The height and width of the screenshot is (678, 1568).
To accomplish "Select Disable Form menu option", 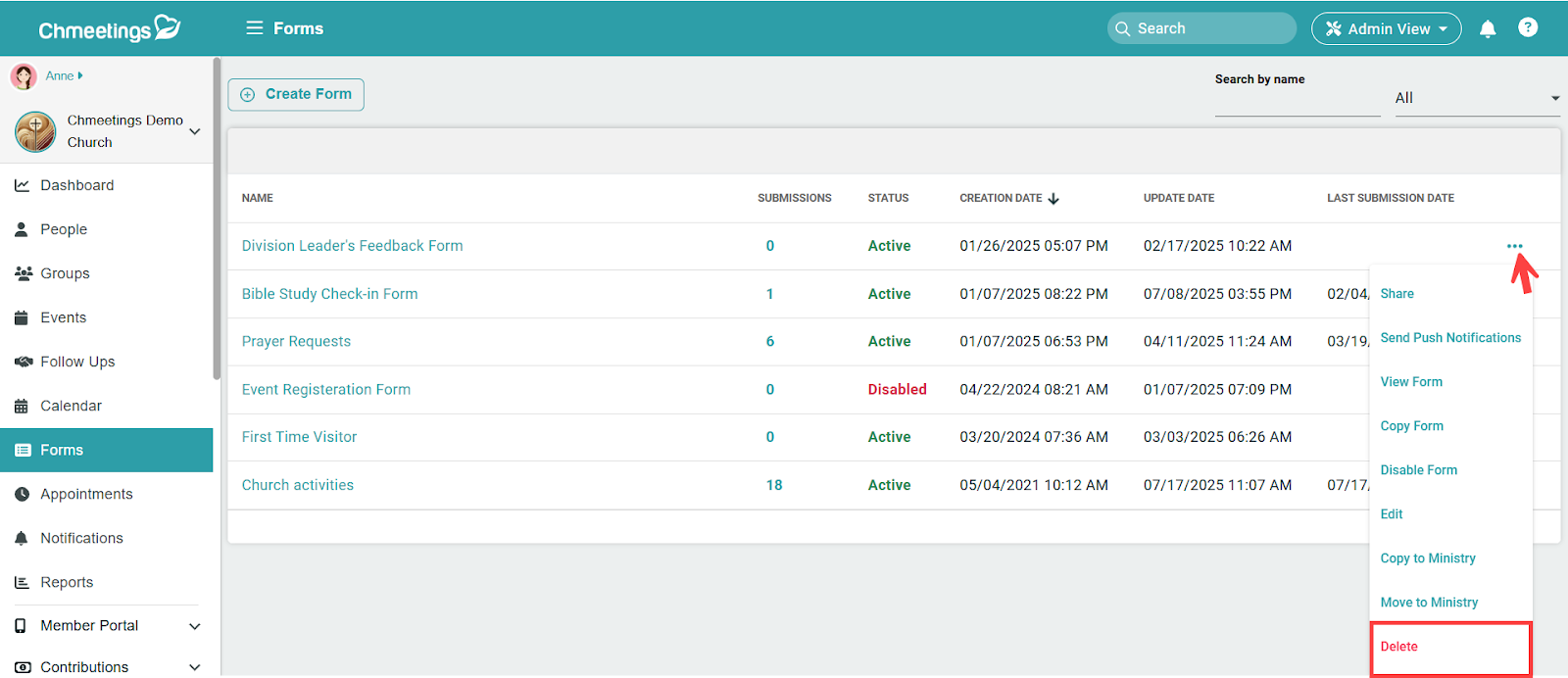I will tap(1418, 470).
